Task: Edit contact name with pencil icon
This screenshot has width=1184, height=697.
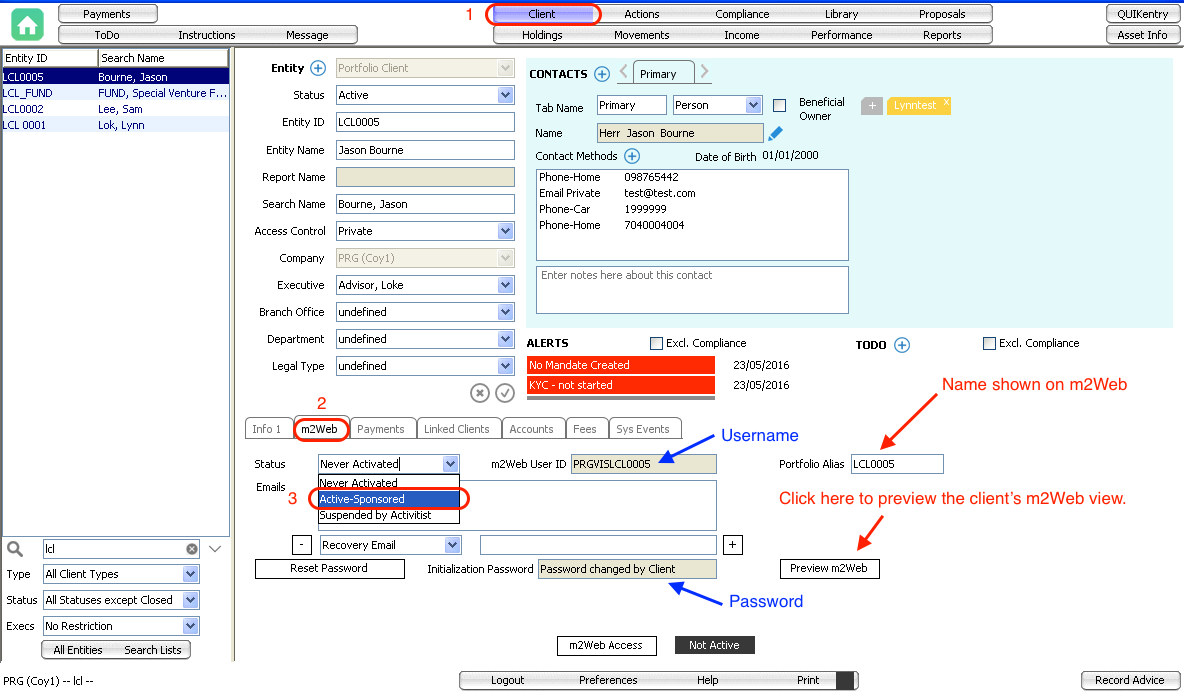Action: tap(775, 133)
